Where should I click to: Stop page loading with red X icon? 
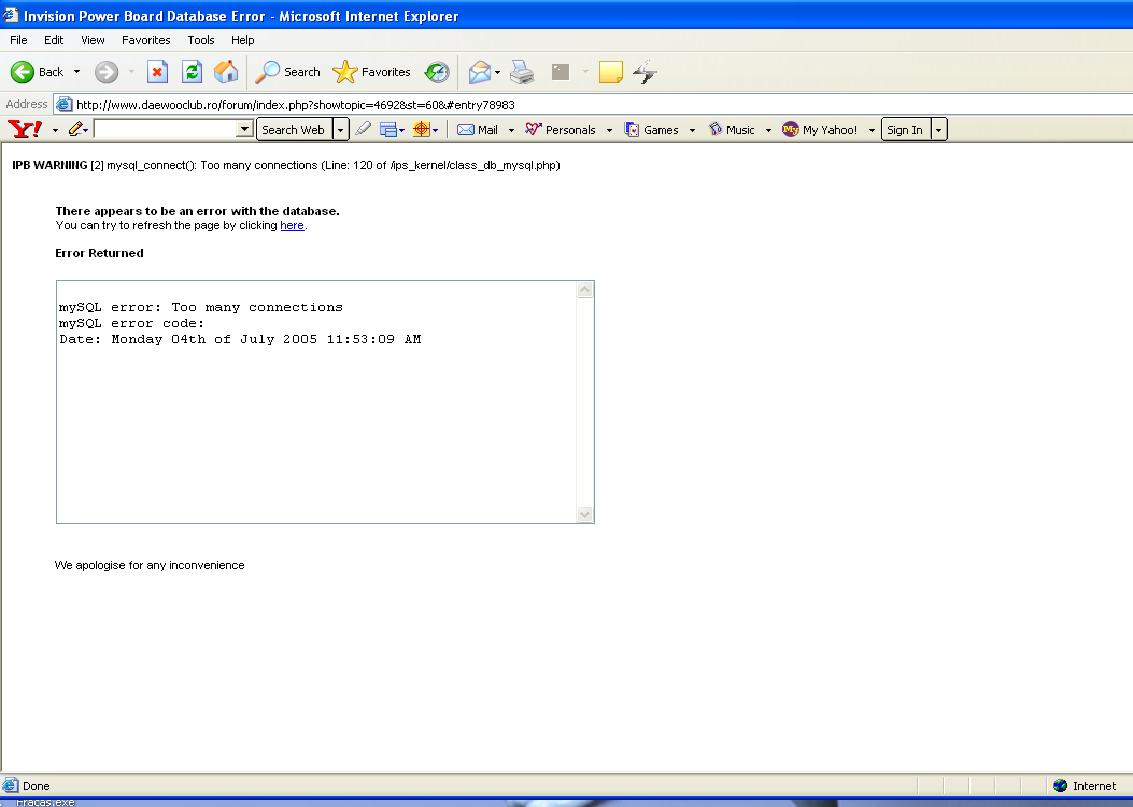click(x=158, y=72)
